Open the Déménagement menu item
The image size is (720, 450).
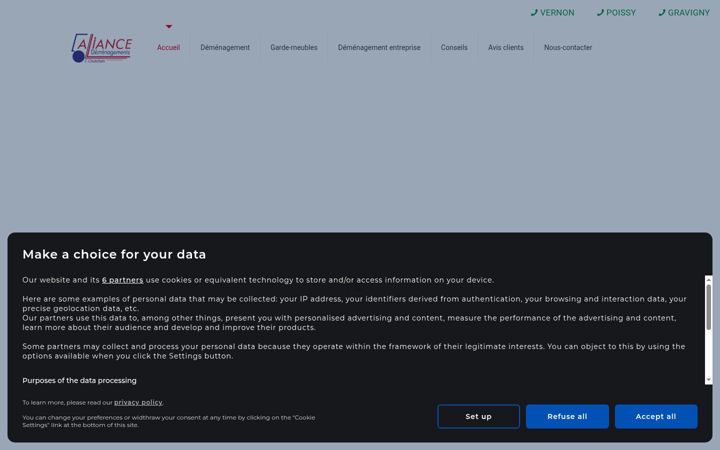[x=225, y=47]
